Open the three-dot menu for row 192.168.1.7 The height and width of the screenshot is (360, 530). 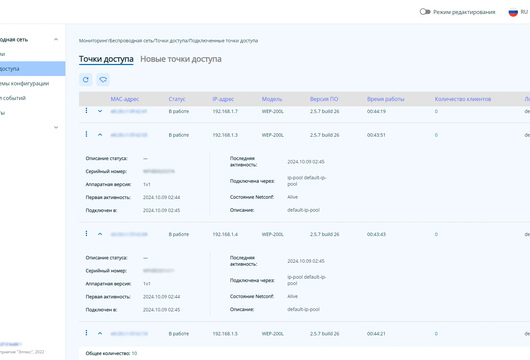pyautogui.click(x=86, y=111)
